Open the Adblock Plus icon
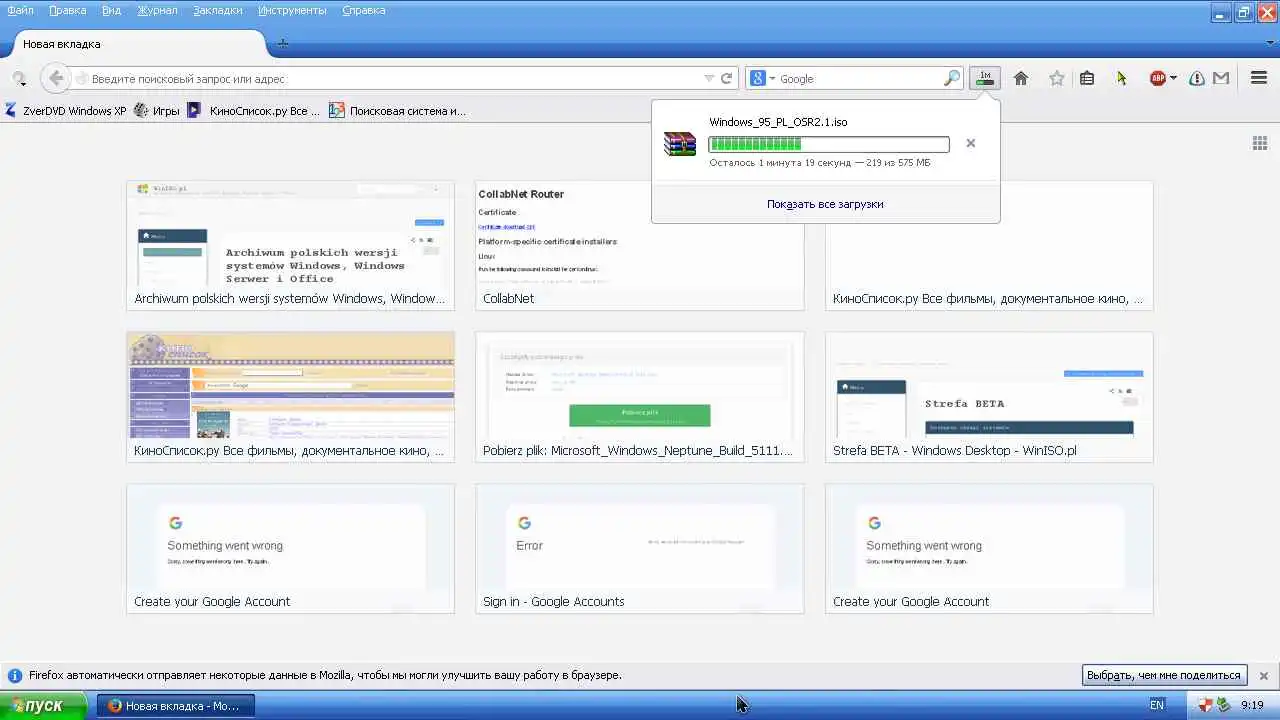 tap(1158, 78)
